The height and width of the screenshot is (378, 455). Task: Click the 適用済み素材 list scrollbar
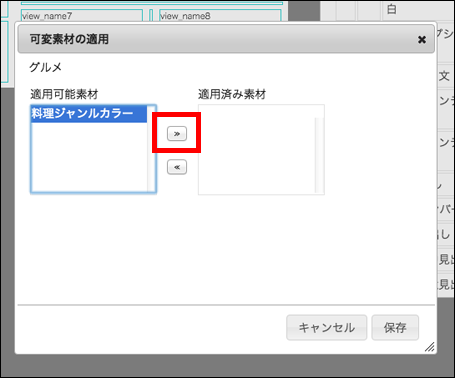point(319,155)
